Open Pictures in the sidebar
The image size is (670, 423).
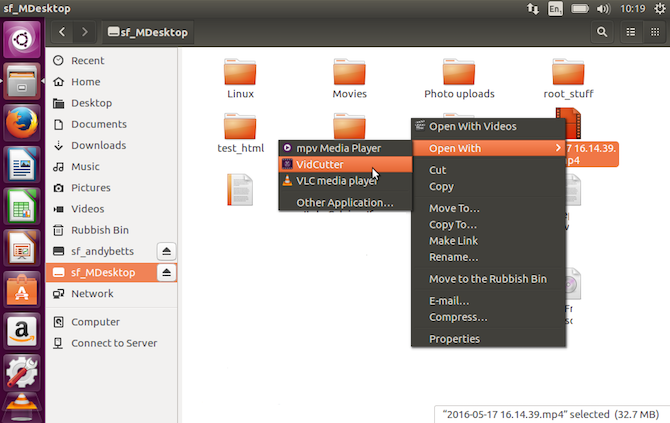(112, 188)
